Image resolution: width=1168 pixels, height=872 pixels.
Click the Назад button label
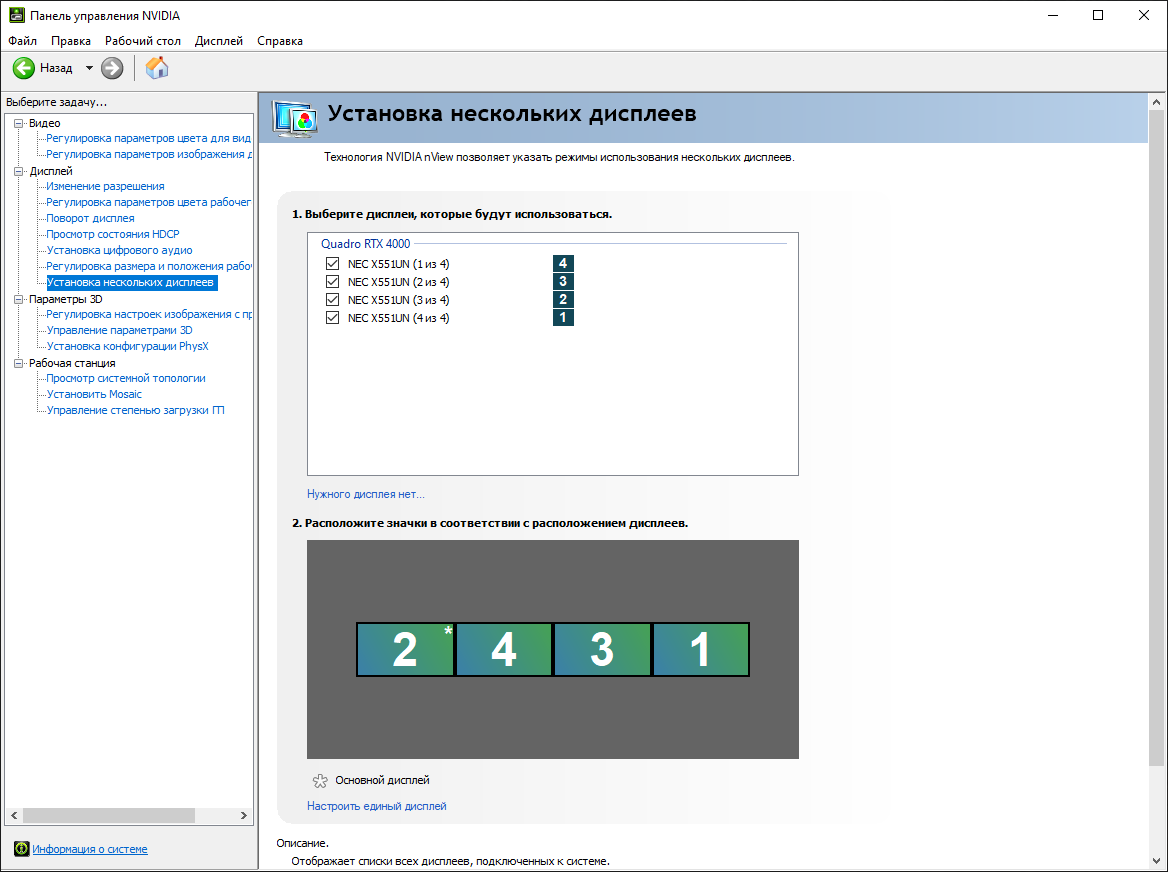click(x=56, y=69)
